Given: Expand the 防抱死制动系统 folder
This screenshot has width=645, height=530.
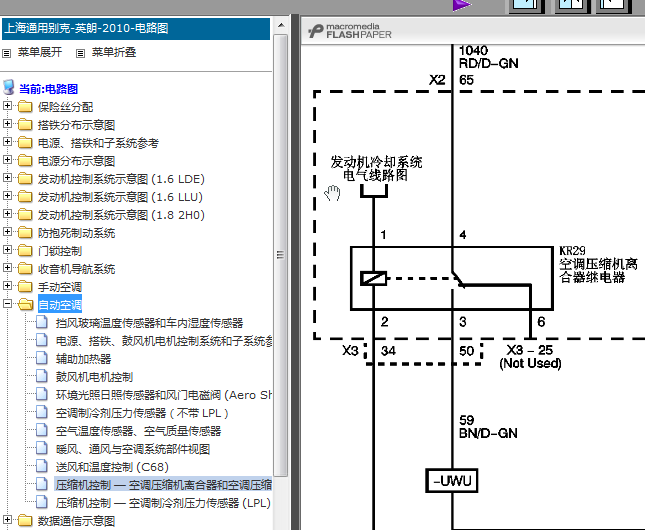Looking at the screenshot, I should click(7, 233).
